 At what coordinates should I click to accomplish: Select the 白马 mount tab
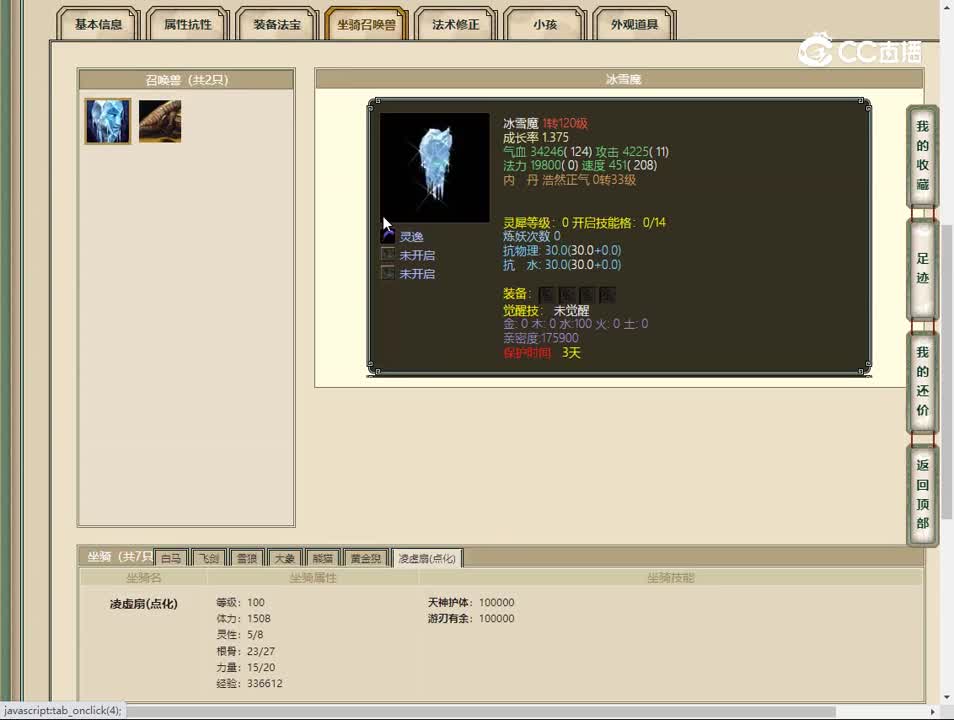click(x=171, y=558)
